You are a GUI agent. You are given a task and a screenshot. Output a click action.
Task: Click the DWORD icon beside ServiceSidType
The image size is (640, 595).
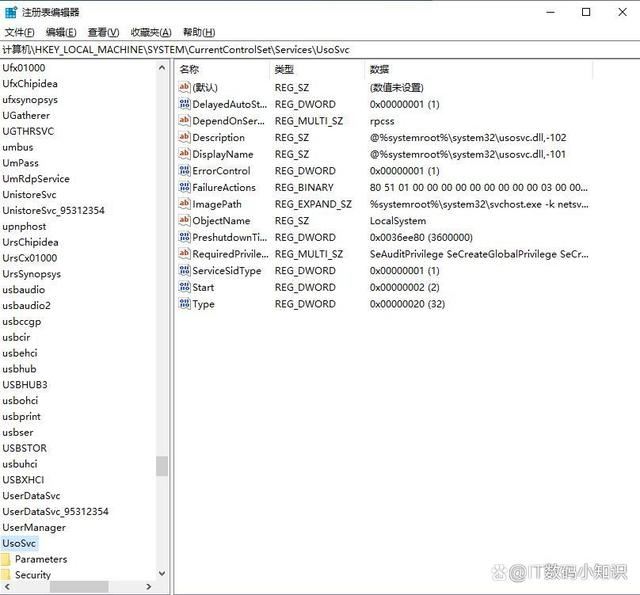pos(184,271)
